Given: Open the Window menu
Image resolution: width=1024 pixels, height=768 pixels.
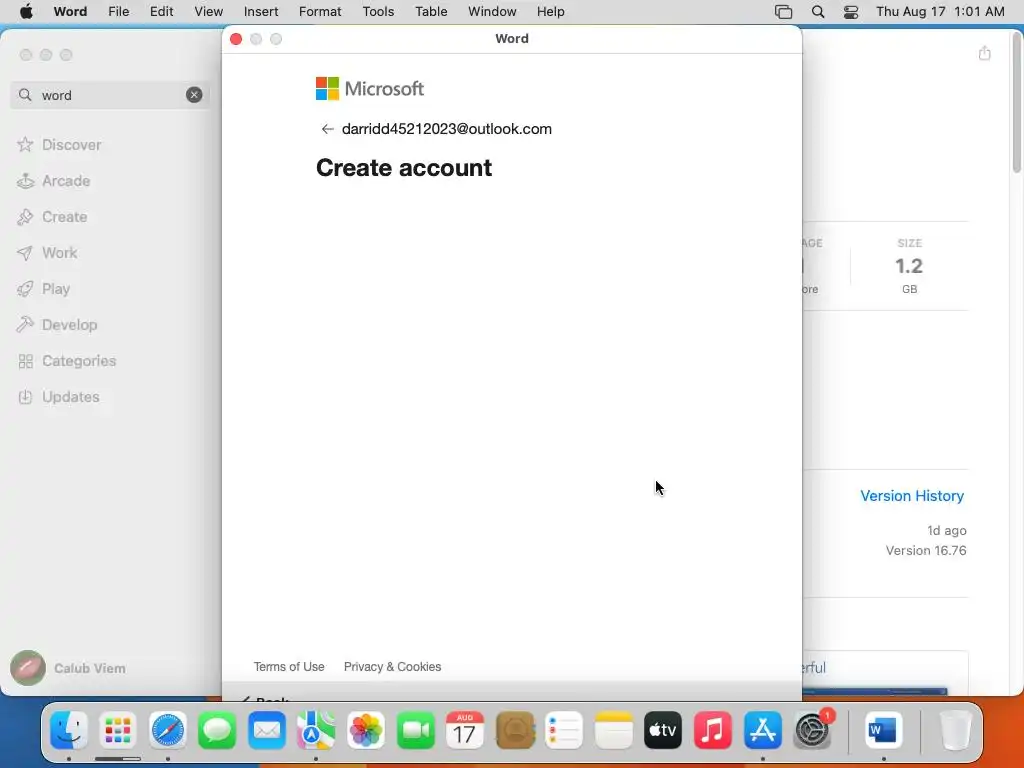Looking at the screenshot, I should [x=492, y=12].
